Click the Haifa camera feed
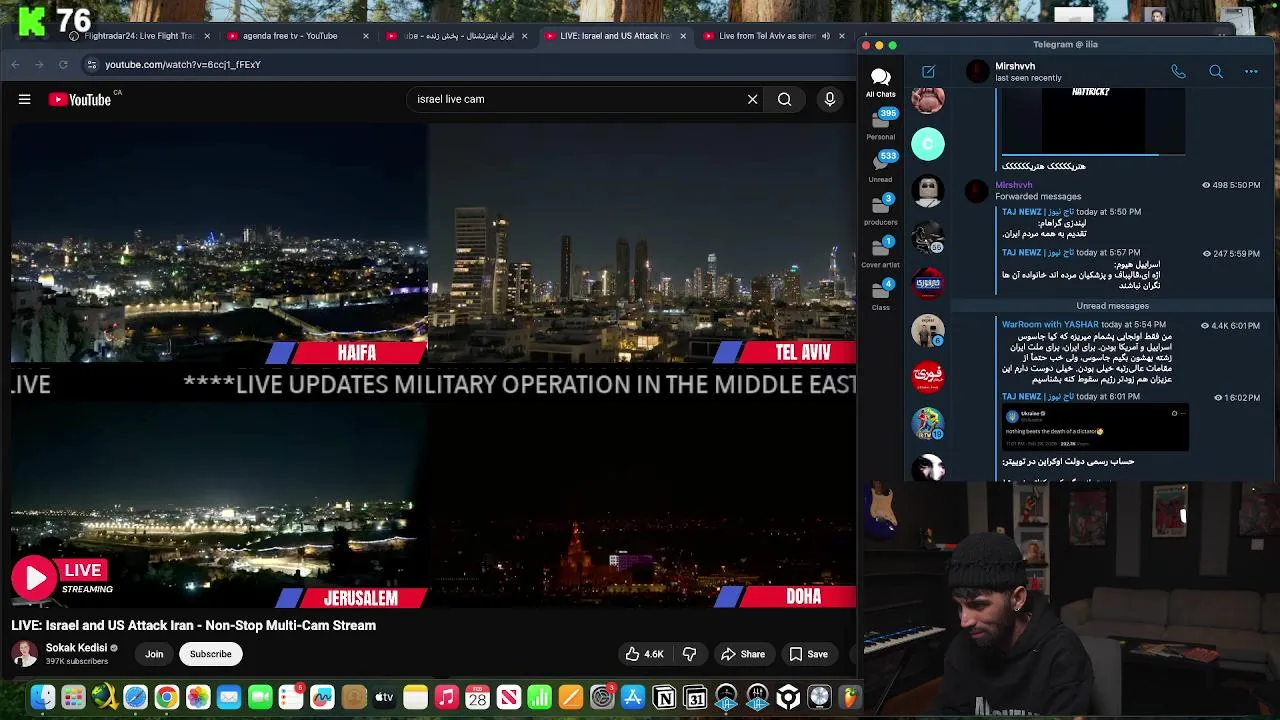Image resolution: width=1280 pixels, height=720 pixels. tap(219, 245)
